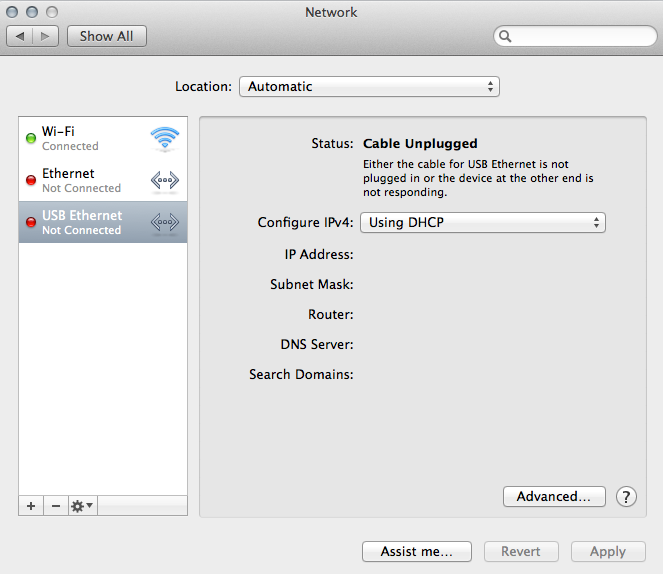Close the Network window
Image resolution: width=663 pixels, height=574 pixels.
point(12,12)
